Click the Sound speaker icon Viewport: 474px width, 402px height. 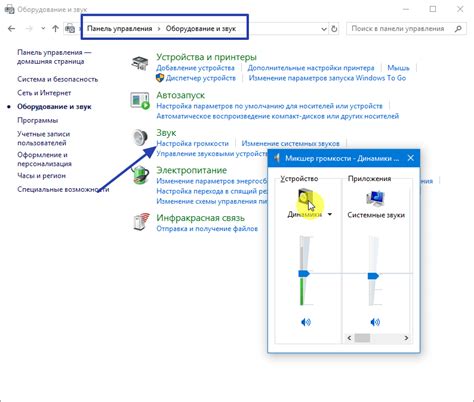point(140,137)
